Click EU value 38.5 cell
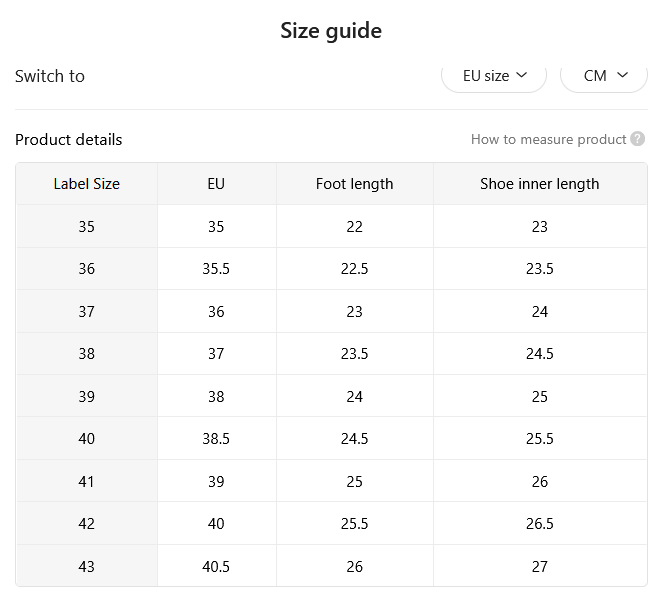This screenshot has height=597, width=650. click(216, 439)
